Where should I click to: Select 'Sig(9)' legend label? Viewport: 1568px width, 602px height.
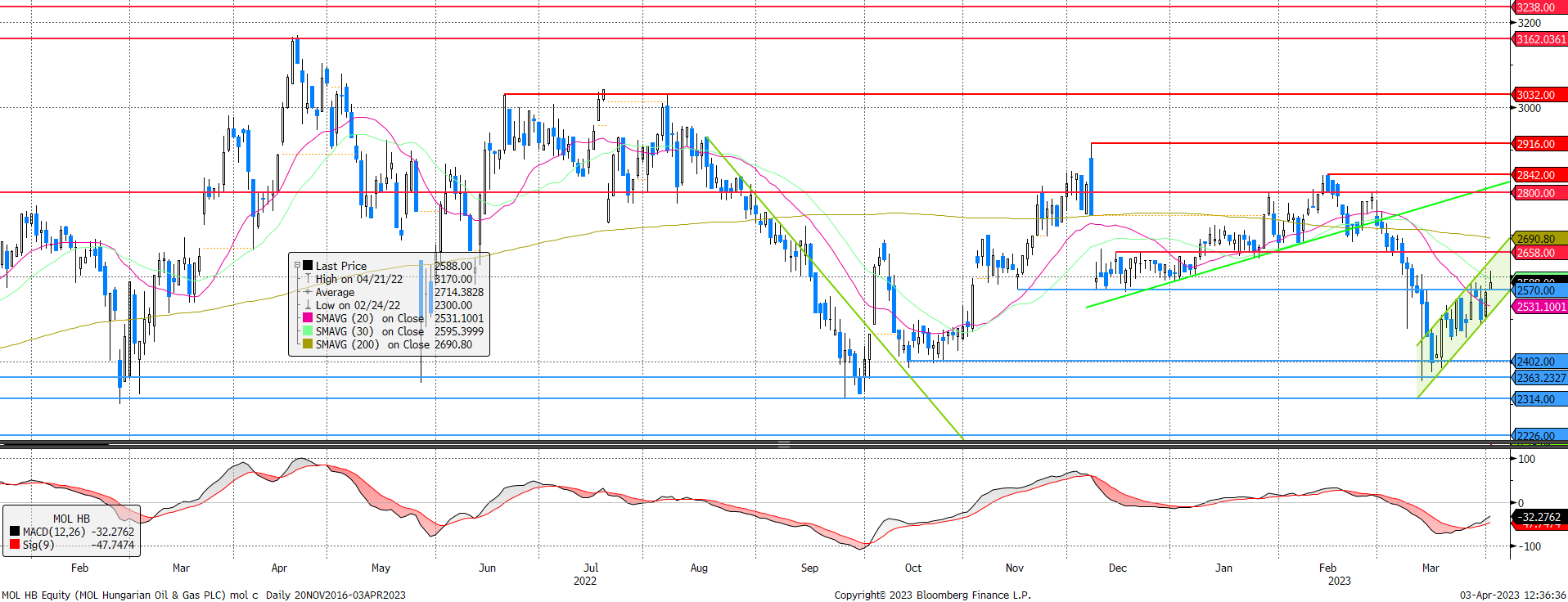[38, 545]
